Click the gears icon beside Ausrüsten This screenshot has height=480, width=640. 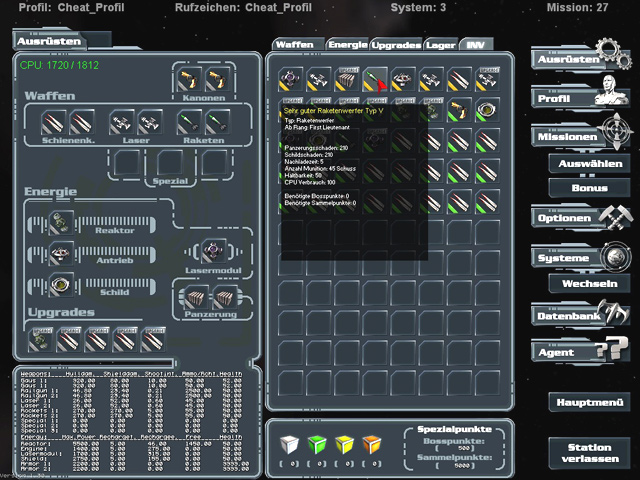pyautogui.click(x=613, y=53)
